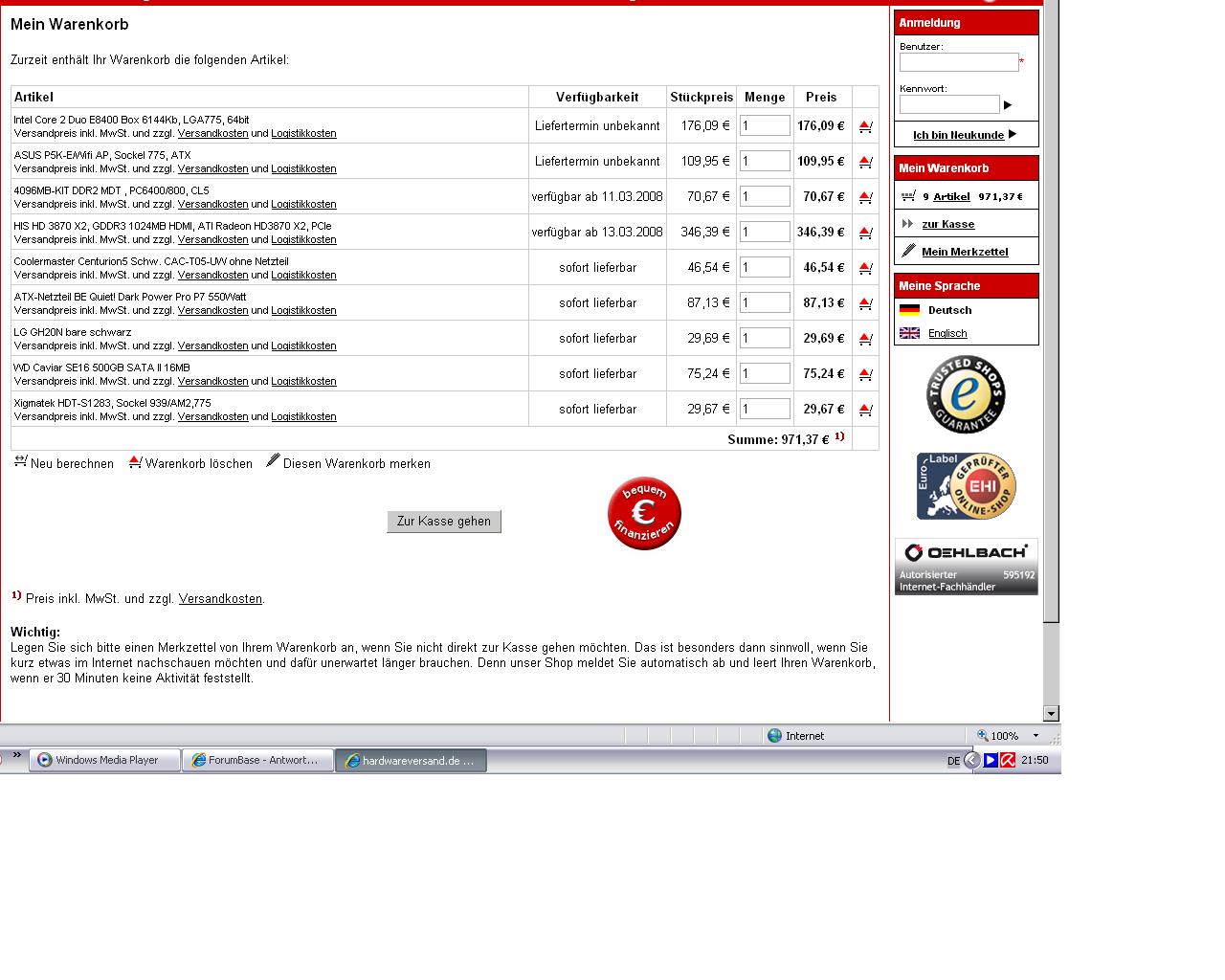1225x980 pixels.
Task: Click Diesen Warenkorb merken text link
Action: click(x=357, y=464)
